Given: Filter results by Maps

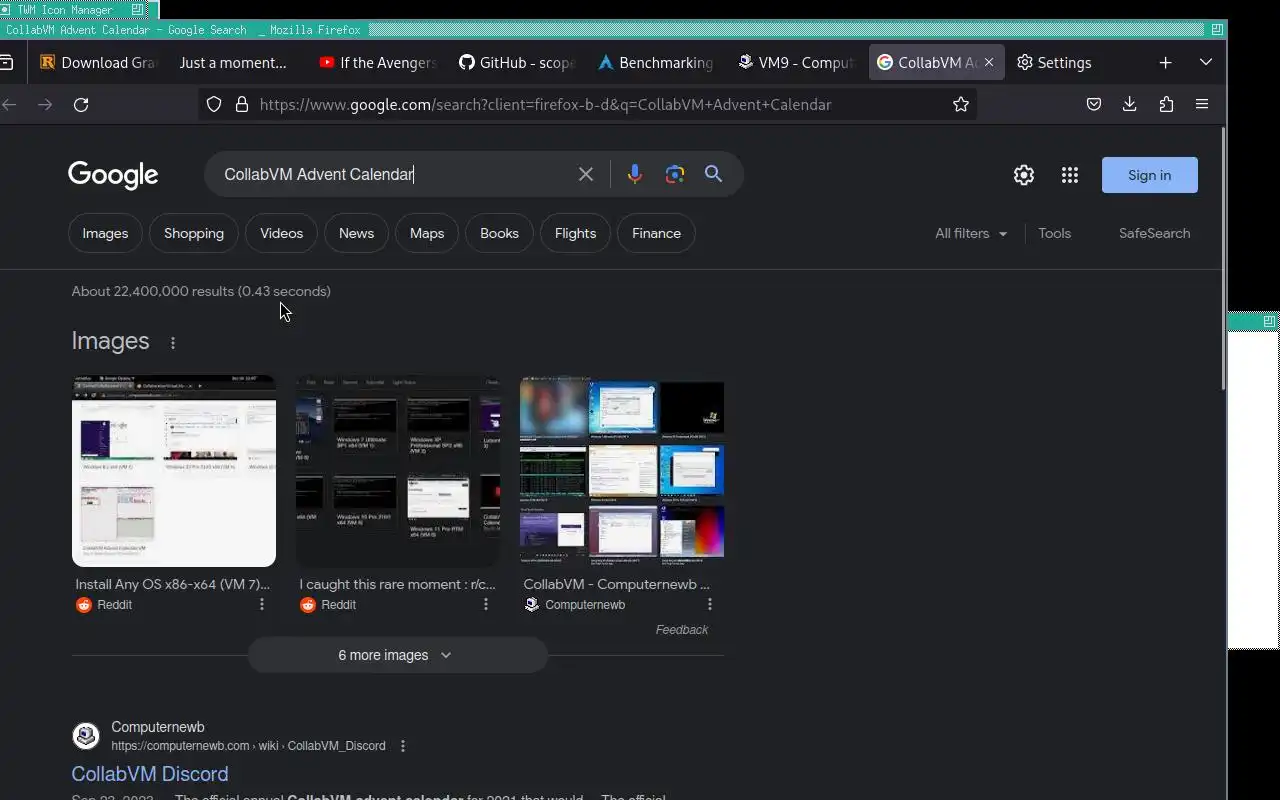Looking at the screenshot, I should [427, 233].
